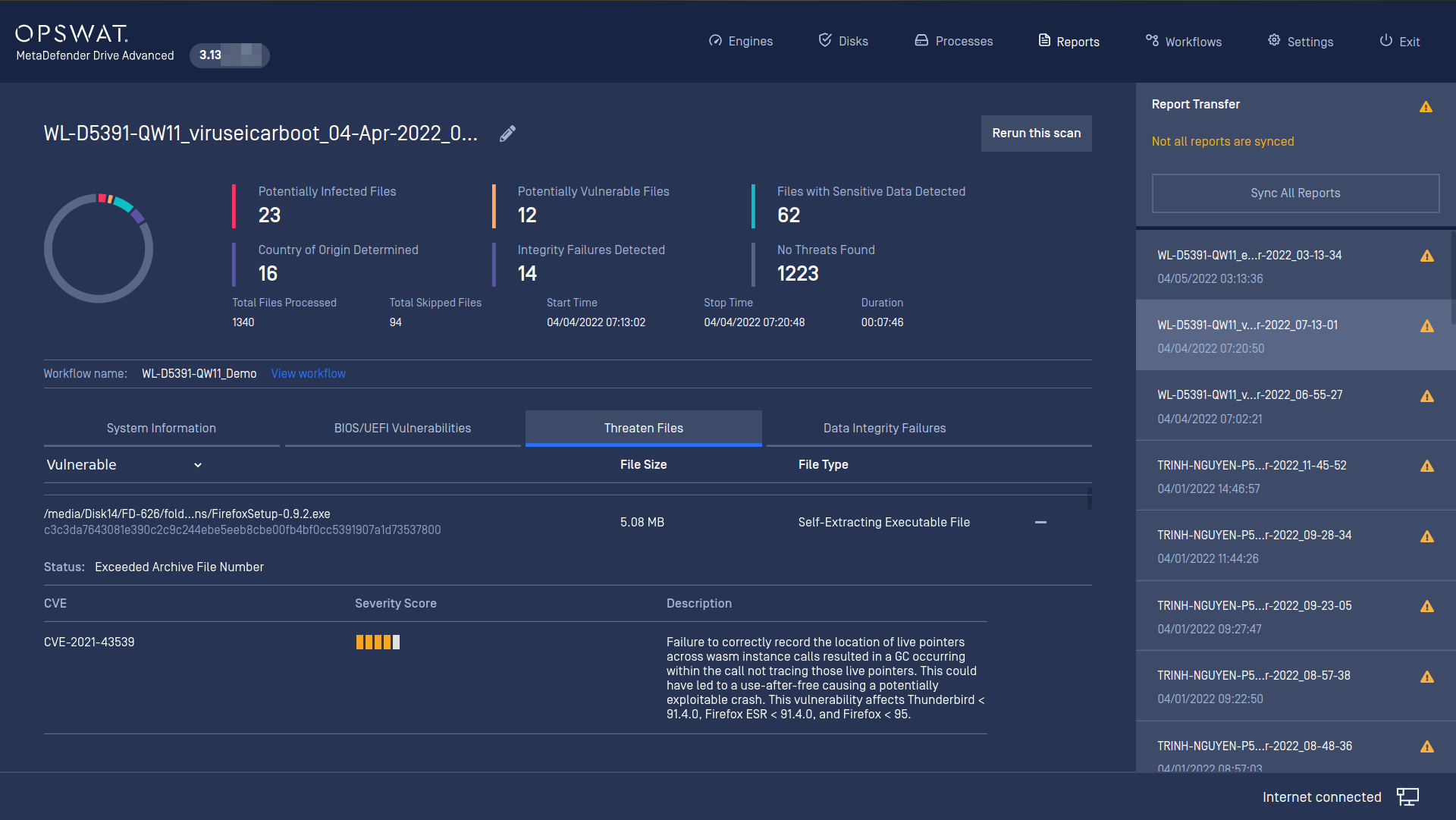The height and width of the screenshot is (820, 1456).
Task: Click Country of Origin Determined count 16
Action: click(x=268, y=274)
